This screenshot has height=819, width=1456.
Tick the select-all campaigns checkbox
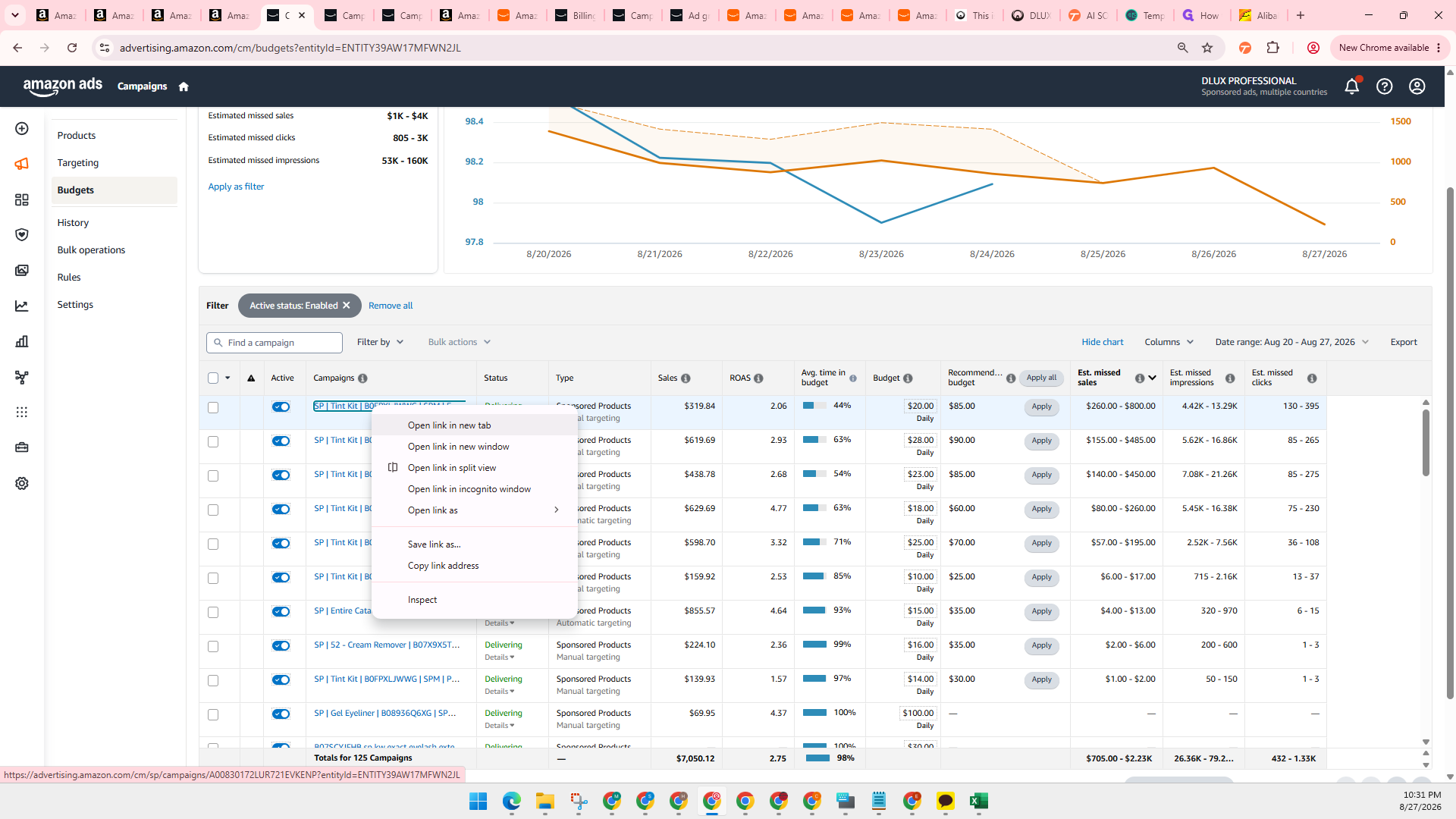pyautogui.click(x=213, y=378)
